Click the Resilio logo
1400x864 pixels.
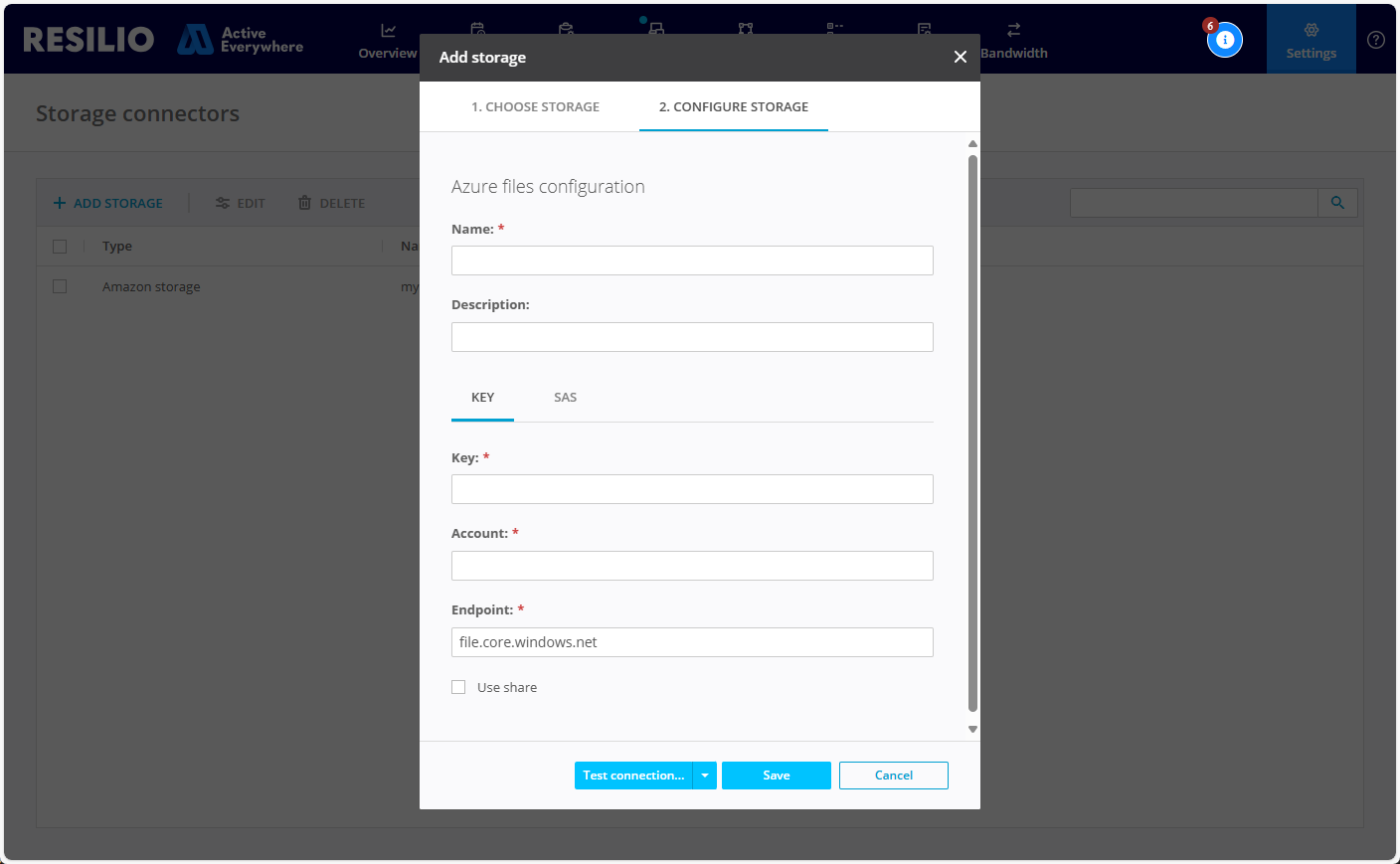click(x=87, y=39)
